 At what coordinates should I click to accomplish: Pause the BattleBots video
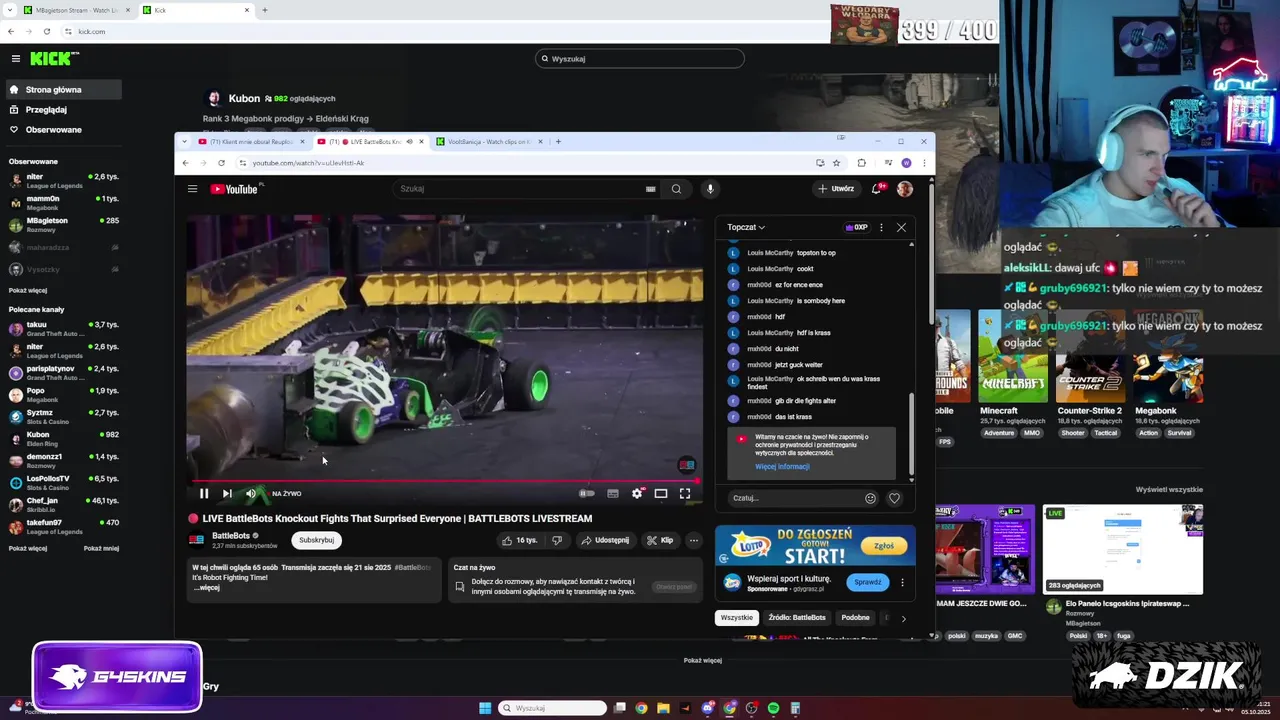204,493
